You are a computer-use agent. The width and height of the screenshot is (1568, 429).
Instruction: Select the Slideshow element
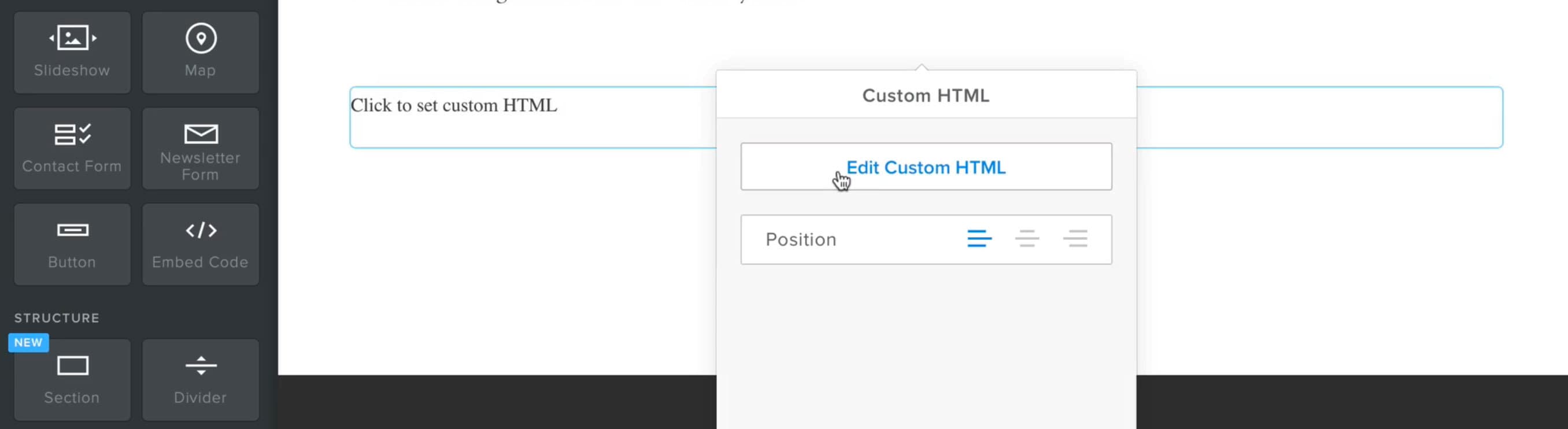(72, 53)
